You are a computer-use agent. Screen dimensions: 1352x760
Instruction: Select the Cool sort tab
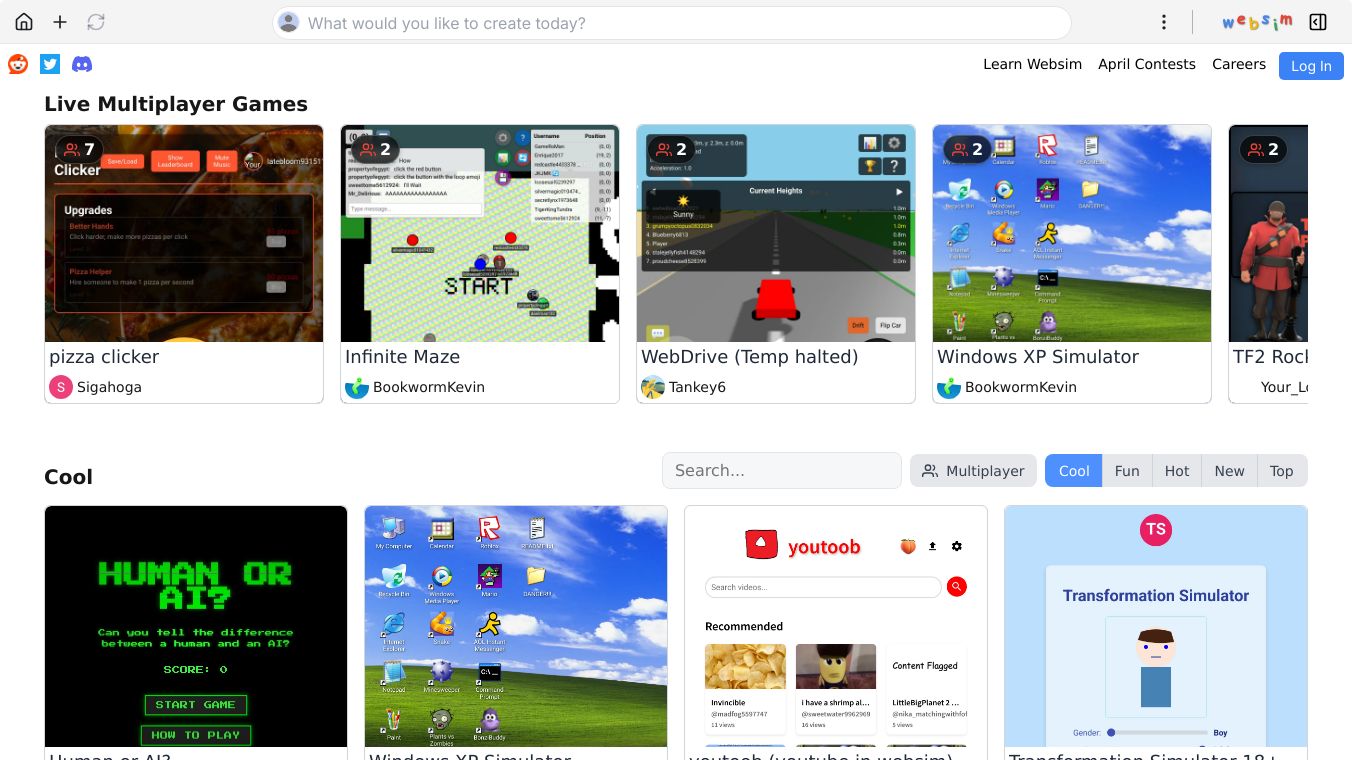click(x=1074, y=471)
